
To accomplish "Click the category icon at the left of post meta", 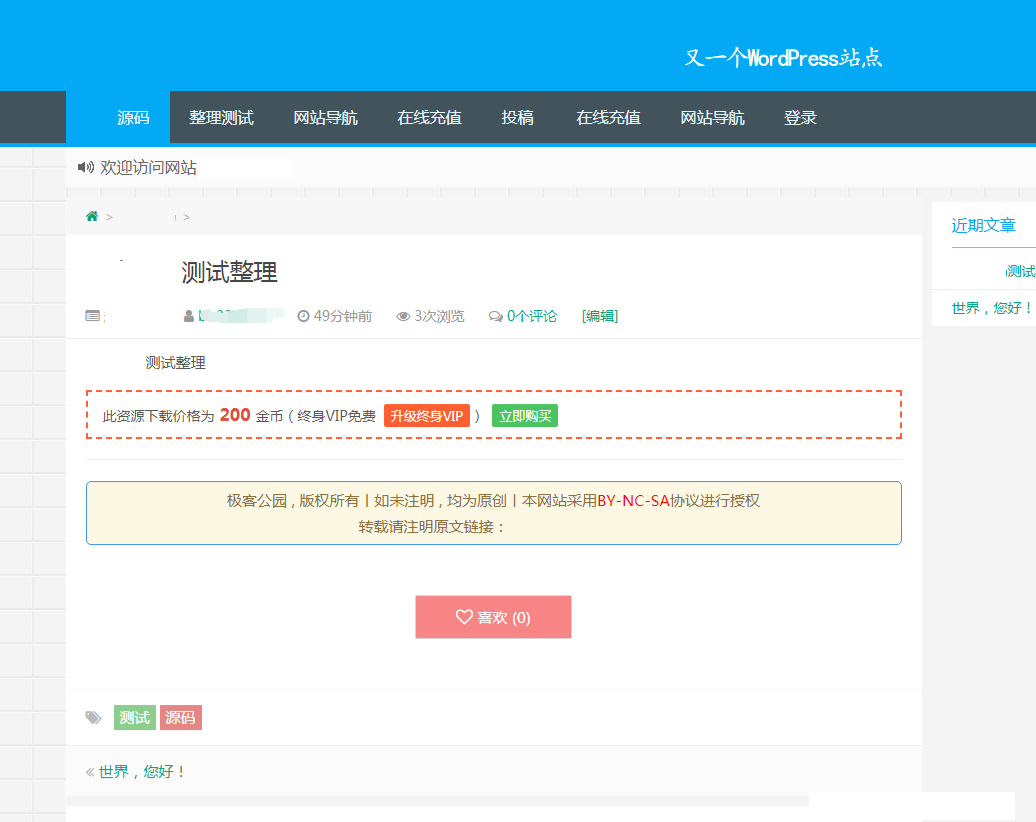I will click(x=91, y=316).
